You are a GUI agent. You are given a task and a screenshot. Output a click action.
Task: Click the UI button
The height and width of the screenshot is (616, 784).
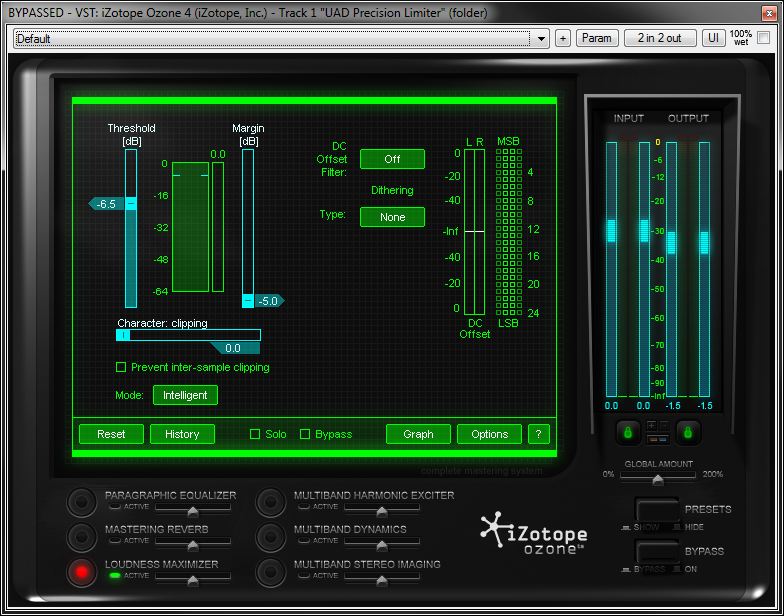click(714, 38)
